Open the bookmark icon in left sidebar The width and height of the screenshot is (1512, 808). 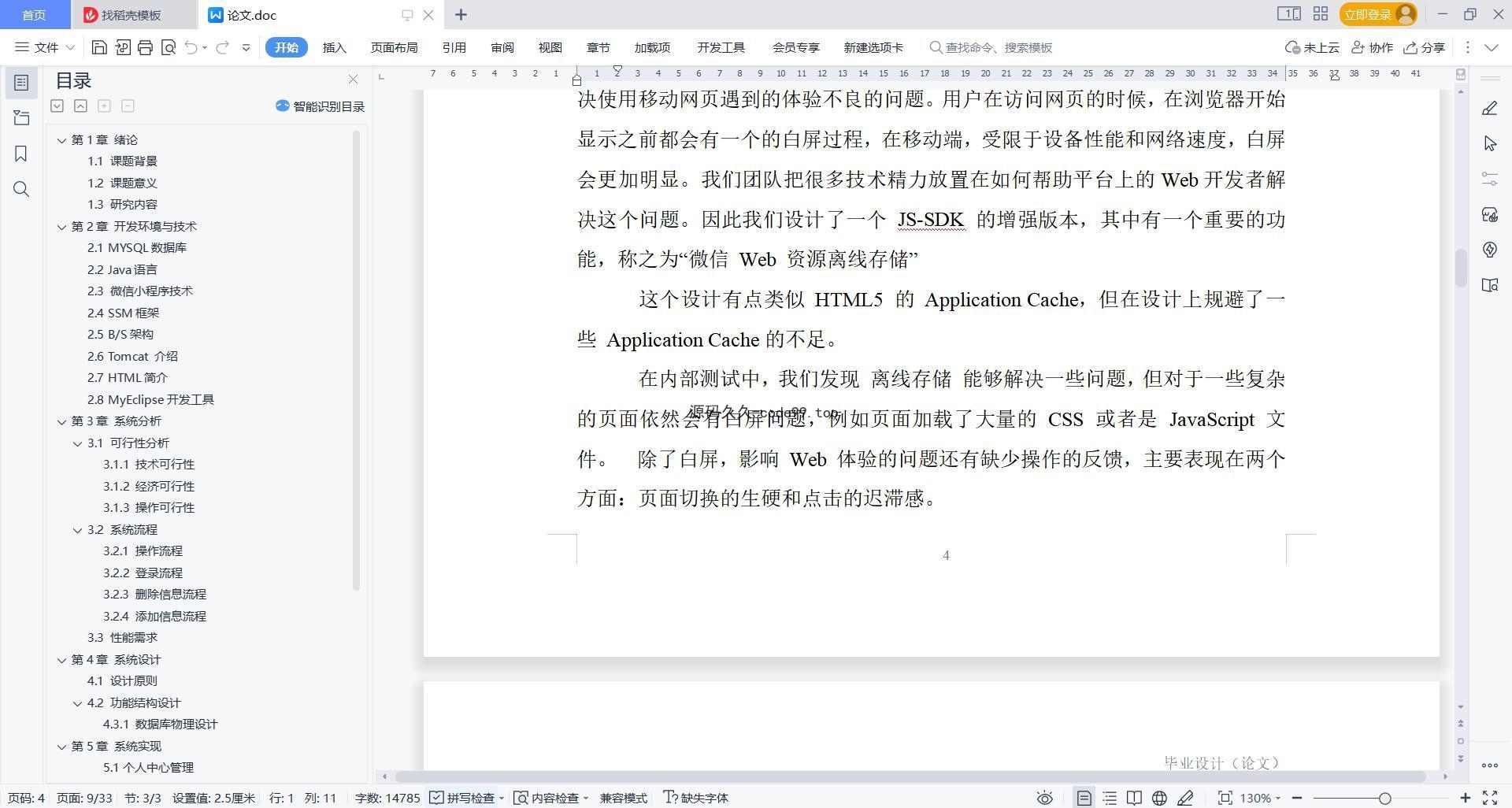click(x=21, y=154)
